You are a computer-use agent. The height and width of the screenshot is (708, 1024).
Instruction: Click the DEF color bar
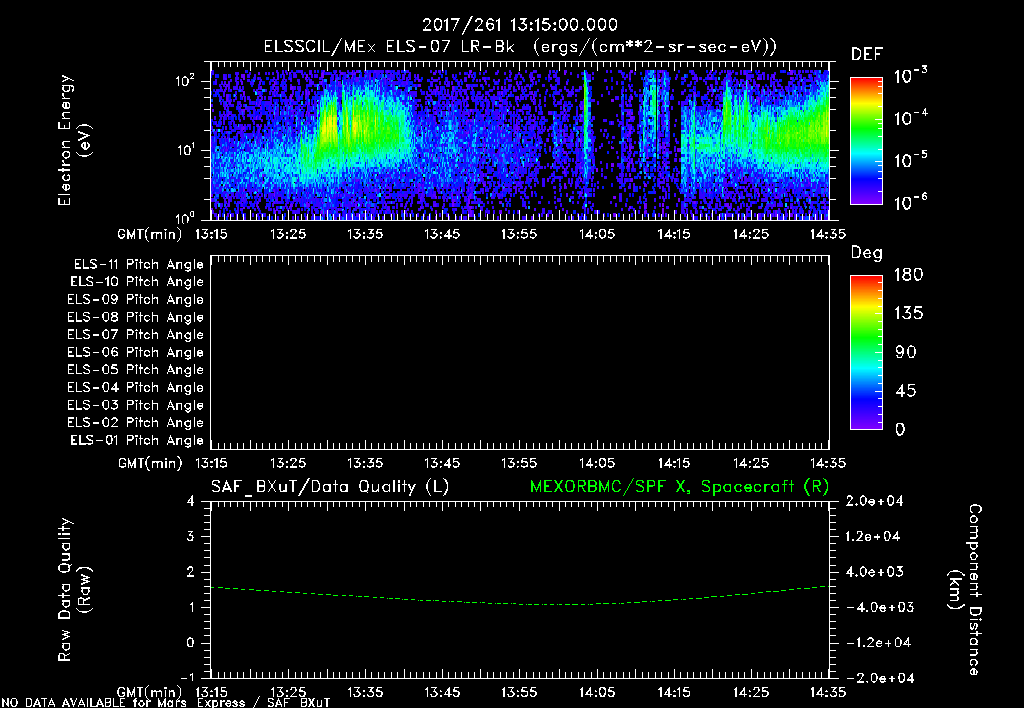(866, 140)
